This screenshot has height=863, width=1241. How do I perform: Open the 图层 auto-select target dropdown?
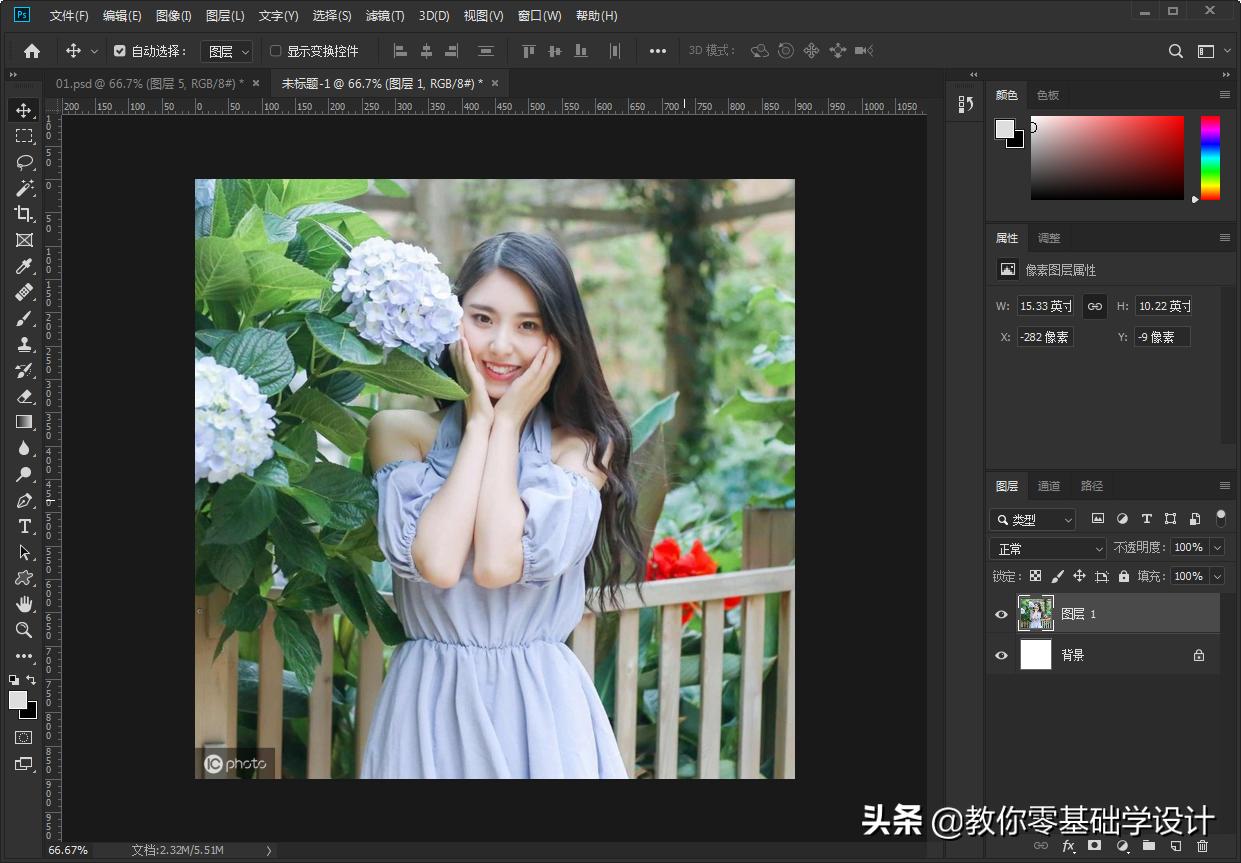point(227,51)
